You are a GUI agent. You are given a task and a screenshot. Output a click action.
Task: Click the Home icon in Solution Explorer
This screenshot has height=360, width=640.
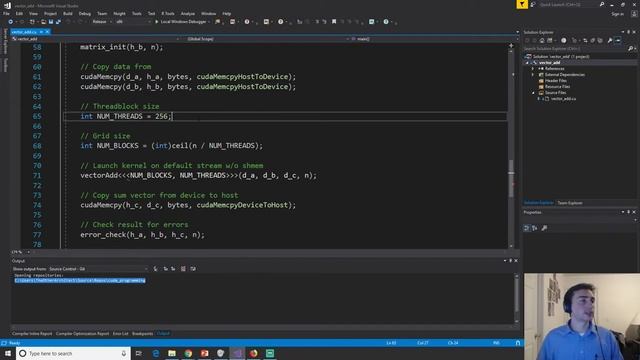(542, 40)
